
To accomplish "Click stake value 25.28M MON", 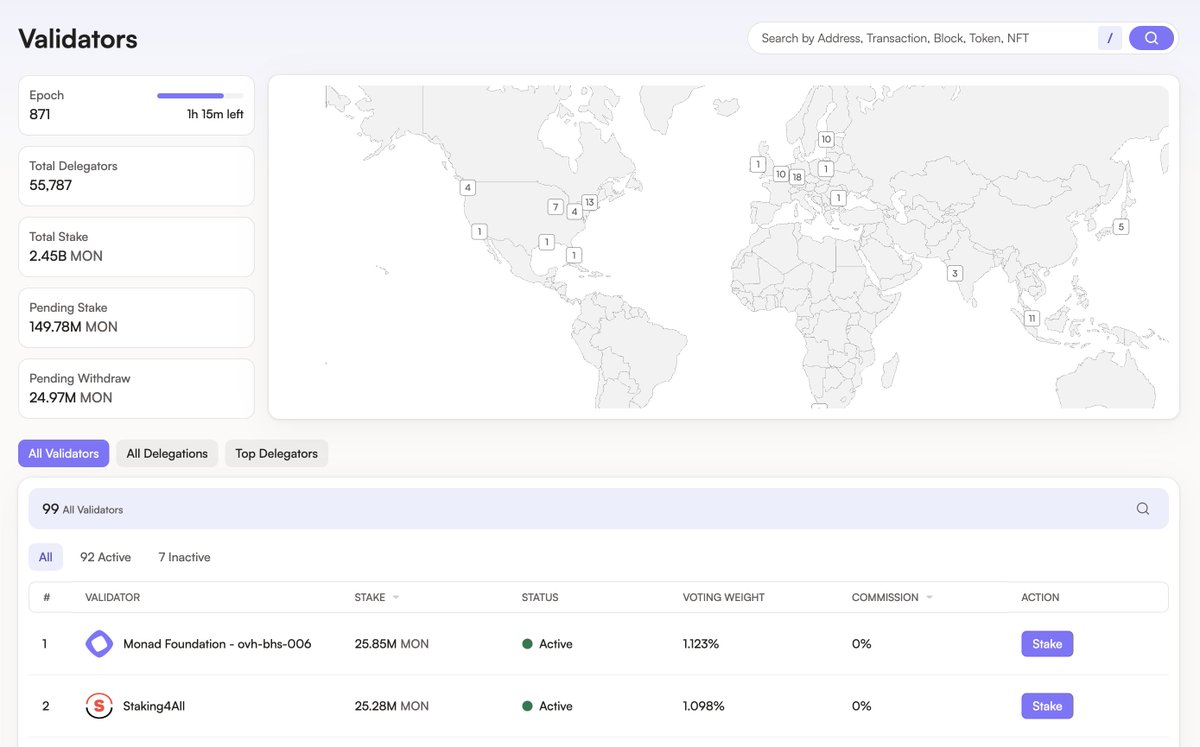I will [x=392, y=706].
